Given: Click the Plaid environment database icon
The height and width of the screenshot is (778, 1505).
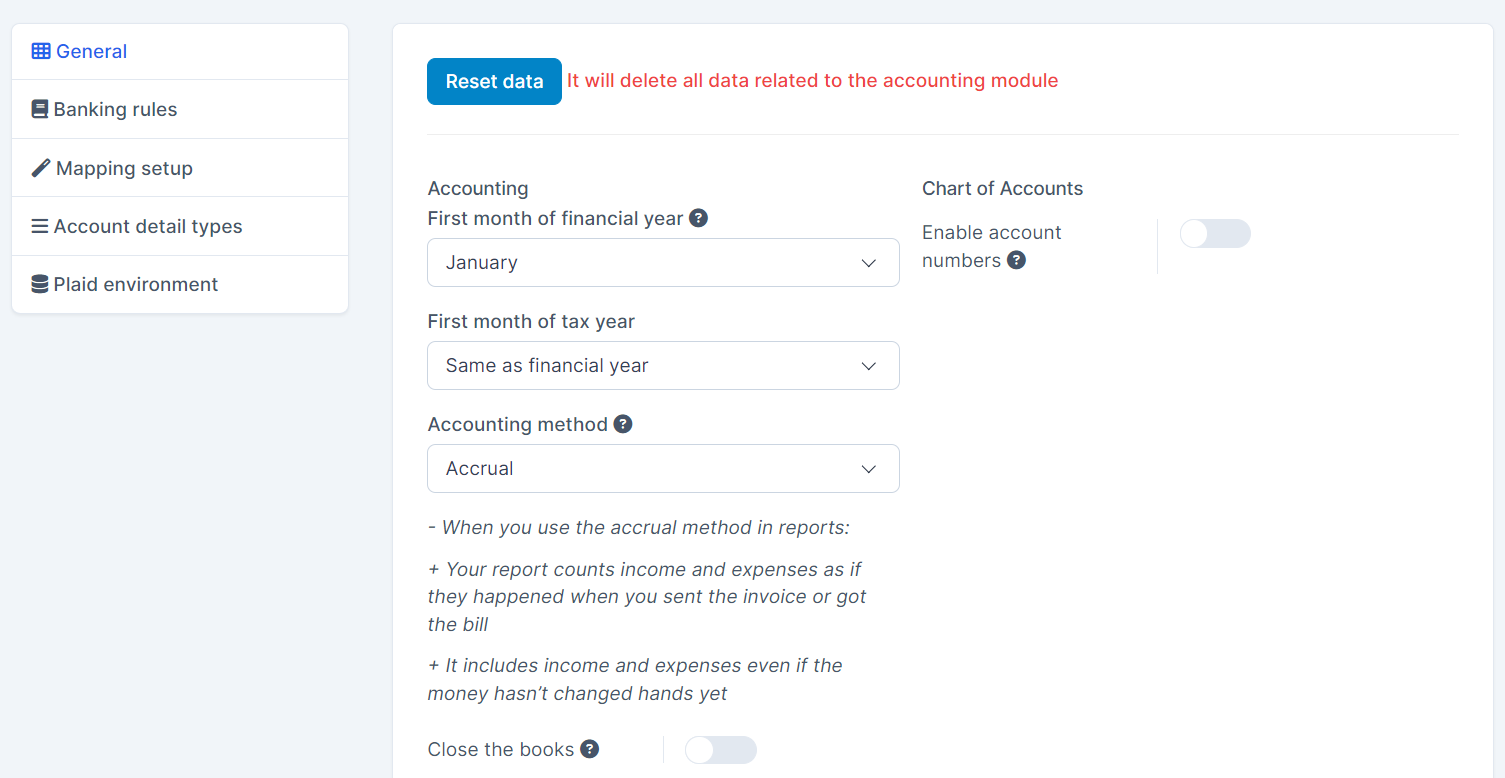Looking at the screenshot, I should [x=40, y=285].
